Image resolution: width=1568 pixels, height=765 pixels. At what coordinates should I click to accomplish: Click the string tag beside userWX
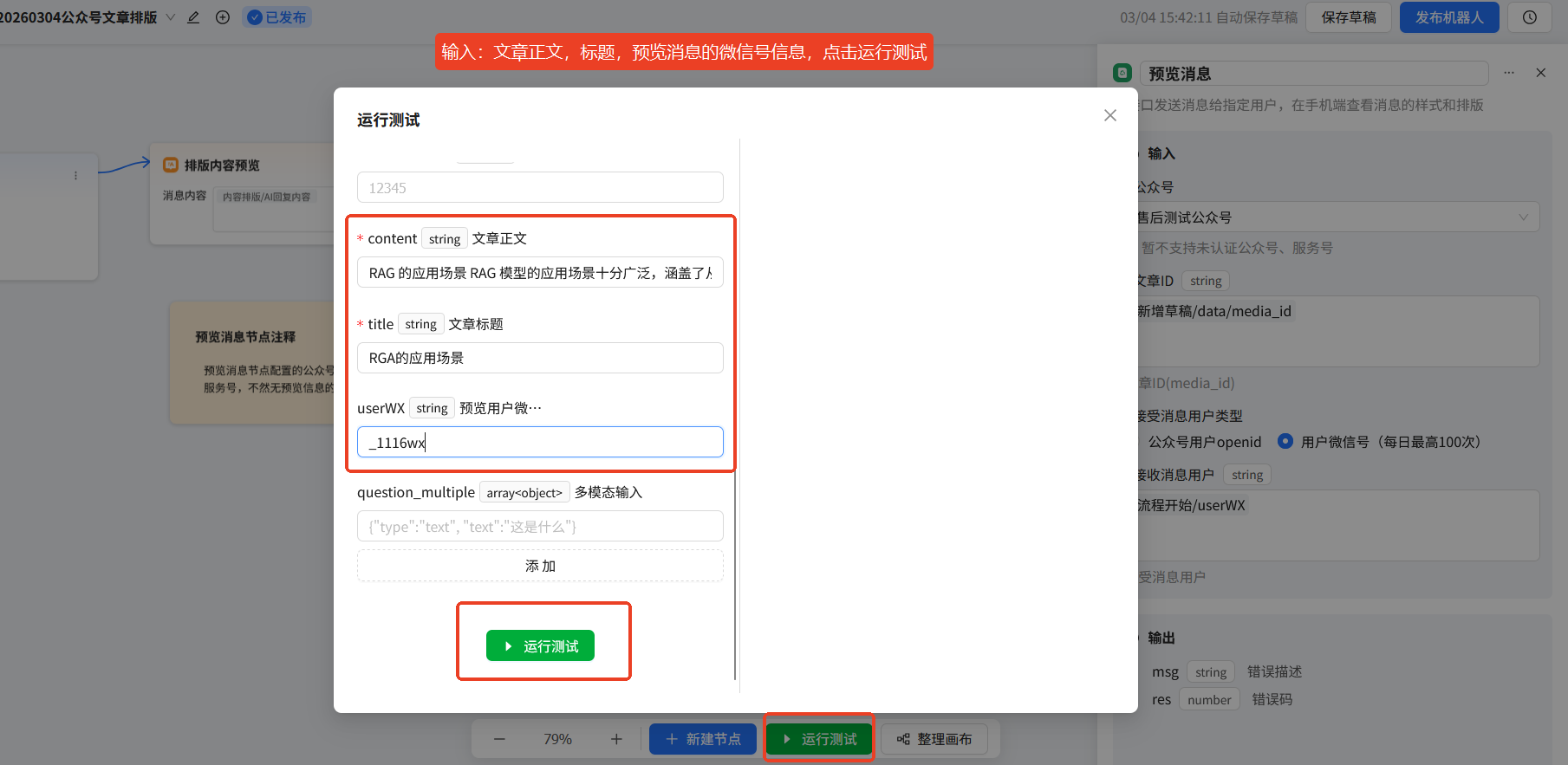coord(432,408)
